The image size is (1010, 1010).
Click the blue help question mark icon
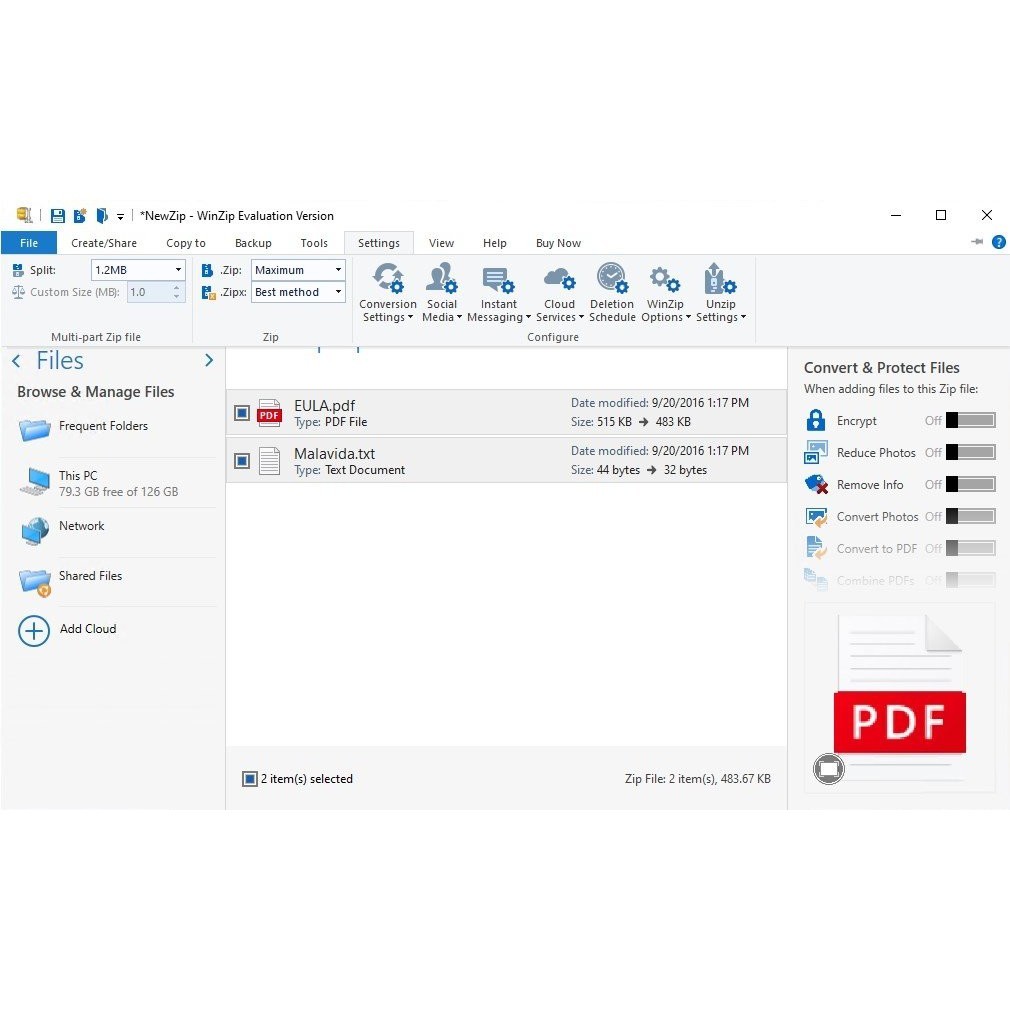pos(998,242)
